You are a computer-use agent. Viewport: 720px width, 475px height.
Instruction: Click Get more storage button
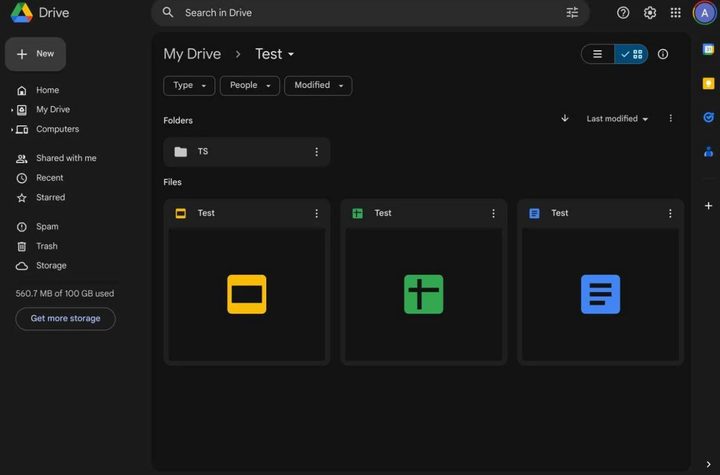tap(65, 318)
